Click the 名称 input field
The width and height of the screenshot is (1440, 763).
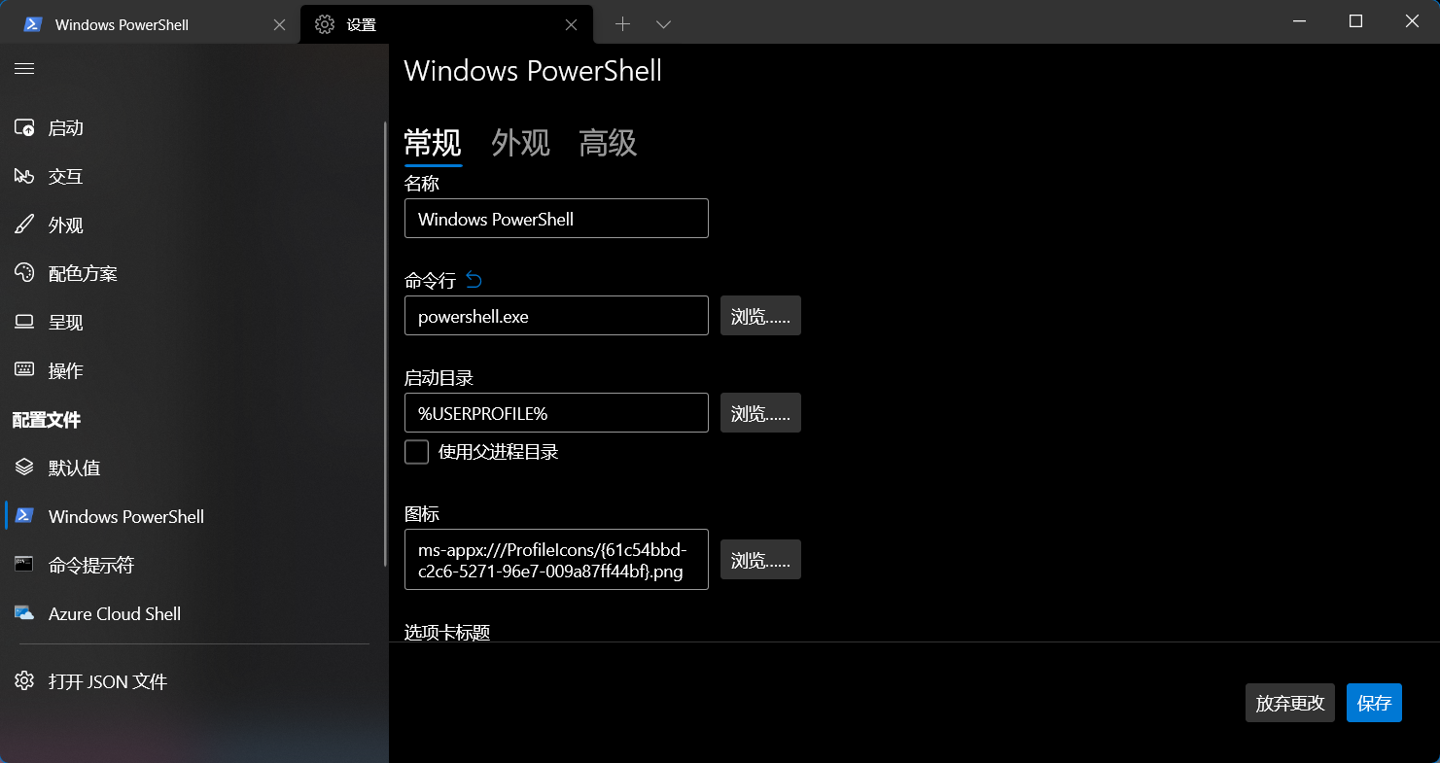556,218
